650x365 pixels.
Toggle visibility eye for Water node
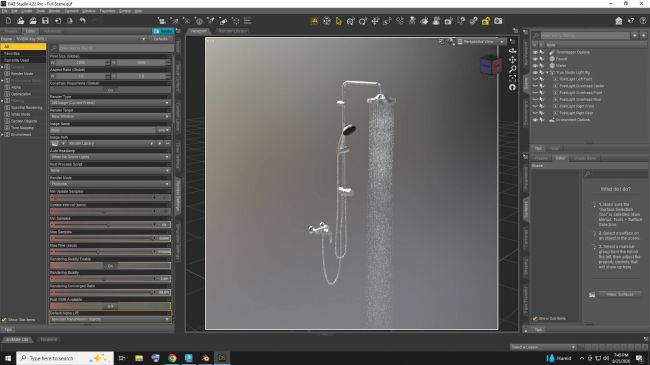click(535, 66)
